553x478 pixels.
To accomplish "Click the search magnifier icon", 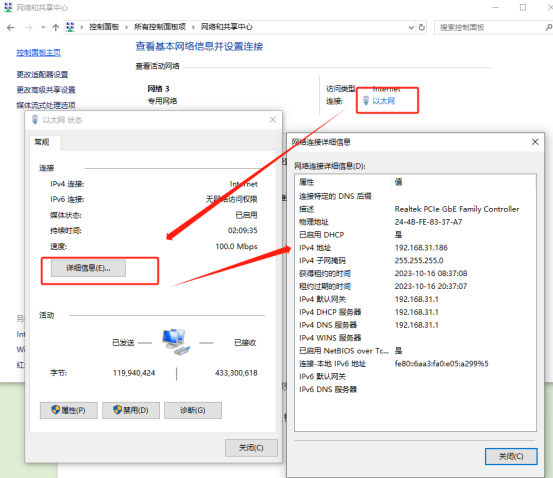I will point(548,27).
